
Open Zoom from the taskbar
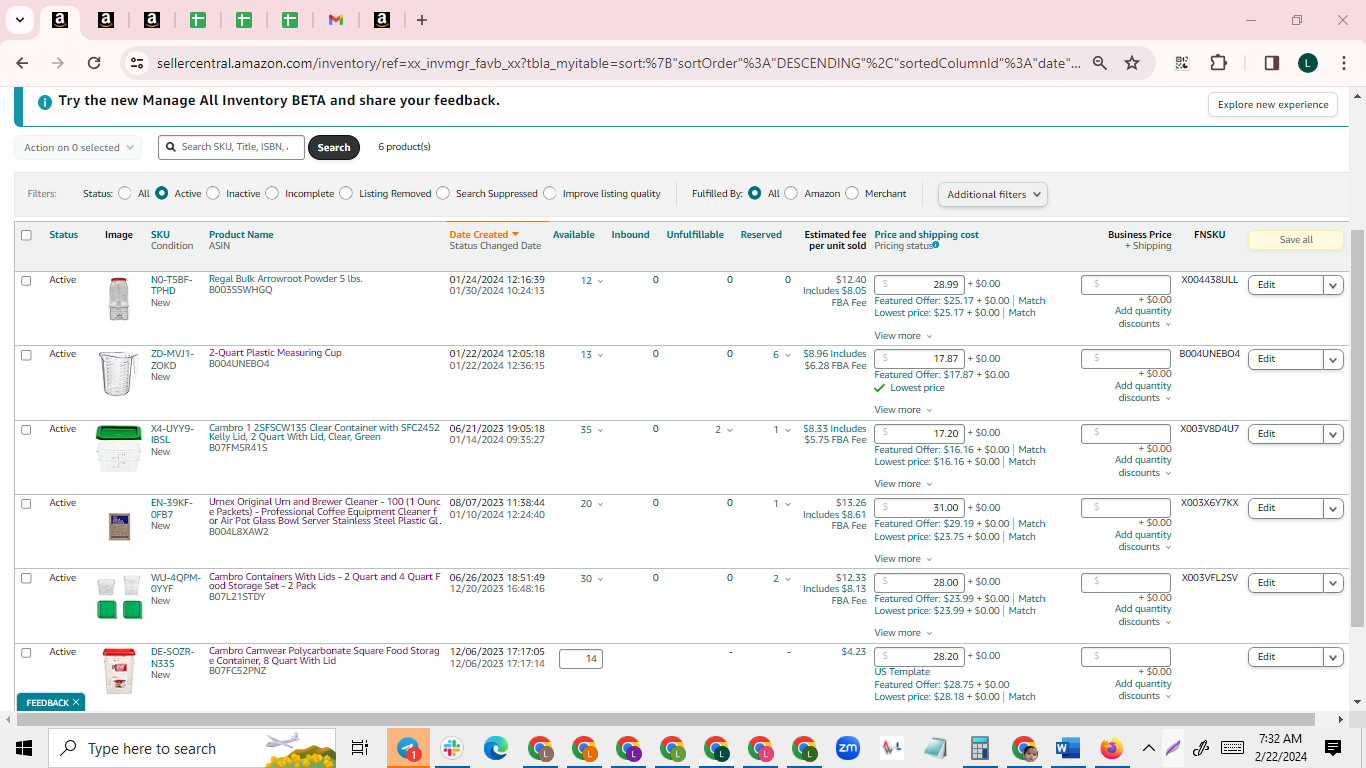click(x=848, y=748)
